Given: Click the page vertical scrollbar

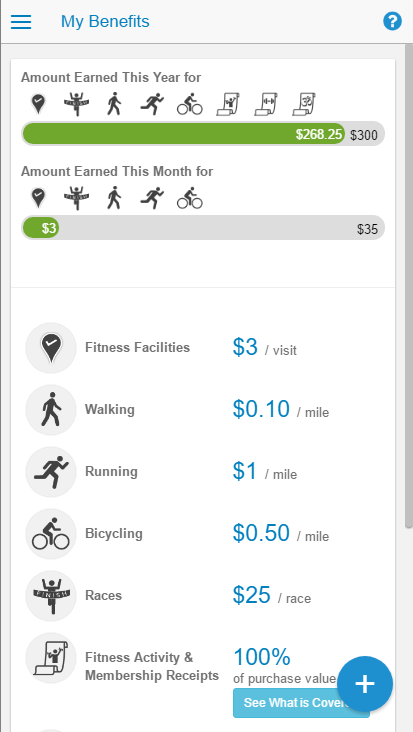Looking at the screenshot, I should [408, 287].
